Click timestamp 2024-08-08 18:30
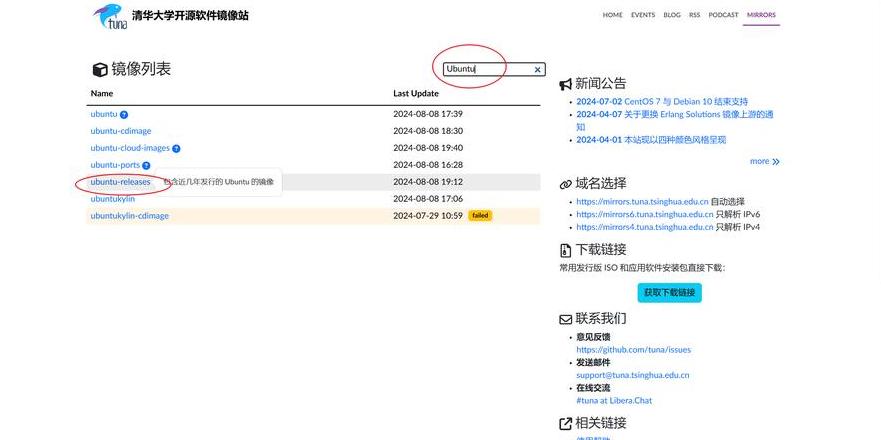881x440 pixels. (x=428, y=131)
